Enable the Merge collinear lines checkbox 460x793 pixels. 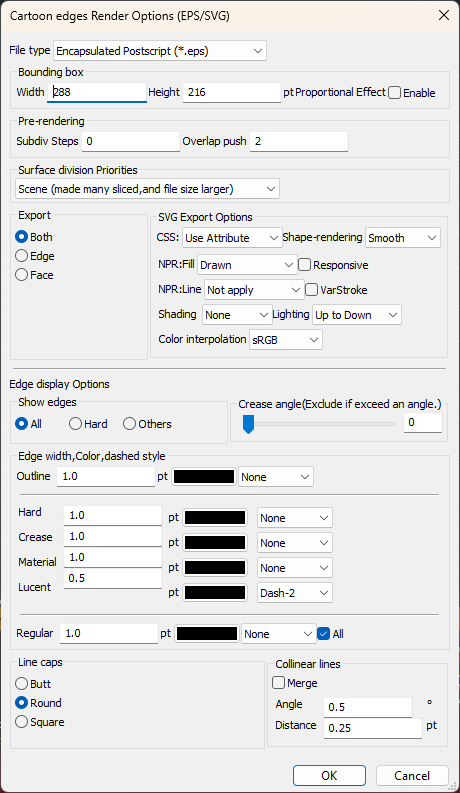tap(279, 683)
